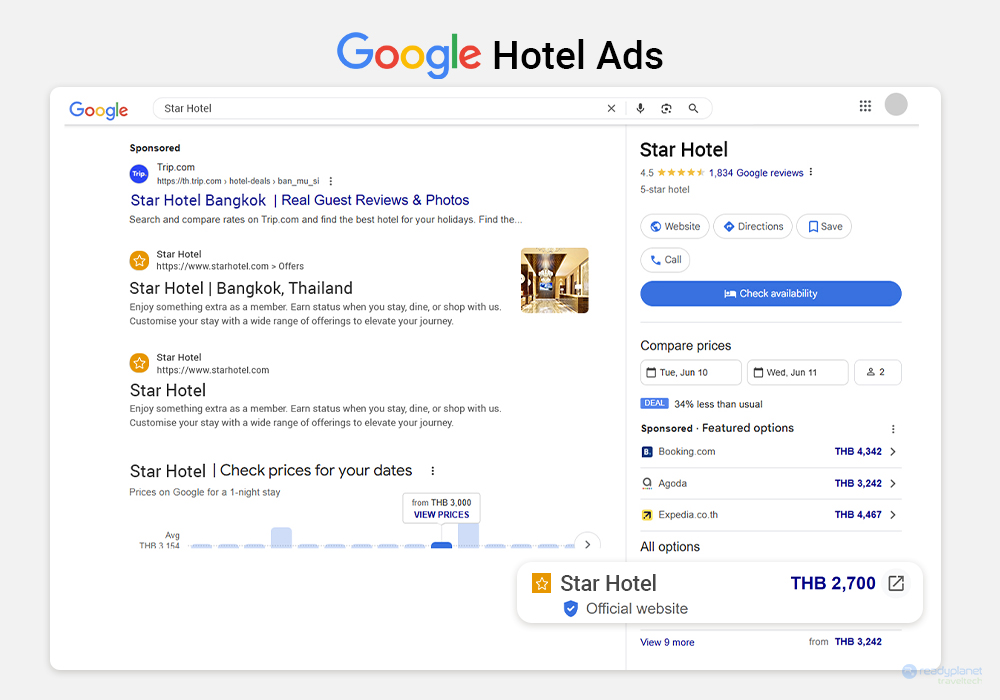The width and height of the screenshot is (1000, 700).
Task: Click the View 9 more link
Action: [667, 642]
